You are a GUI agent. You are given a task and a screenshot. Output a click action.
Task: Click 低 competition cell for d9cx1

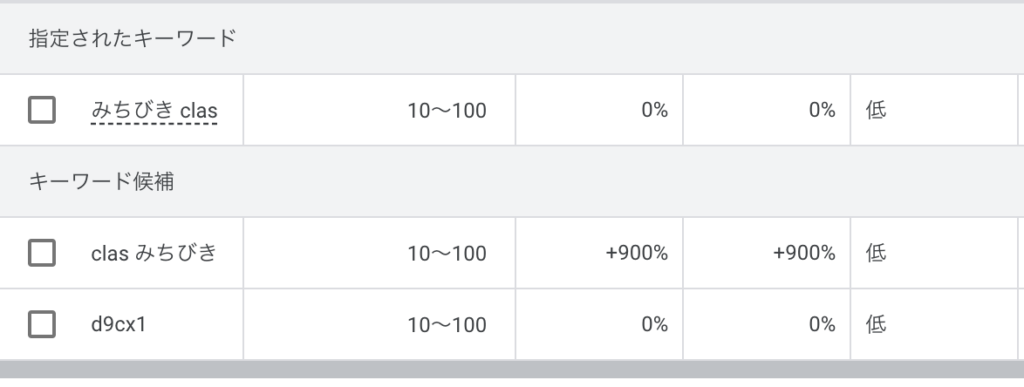876,324
